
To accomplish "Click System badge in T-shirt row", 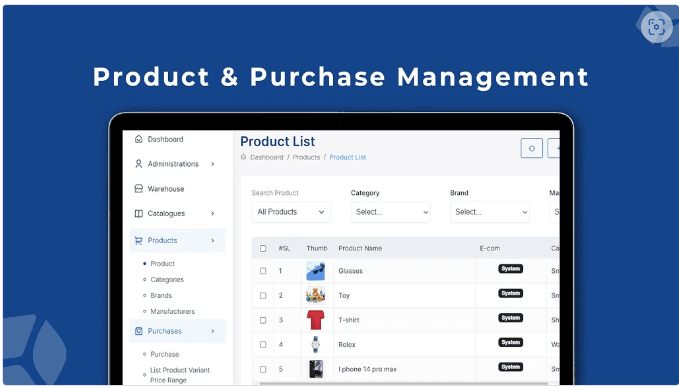I will point(511,318).
